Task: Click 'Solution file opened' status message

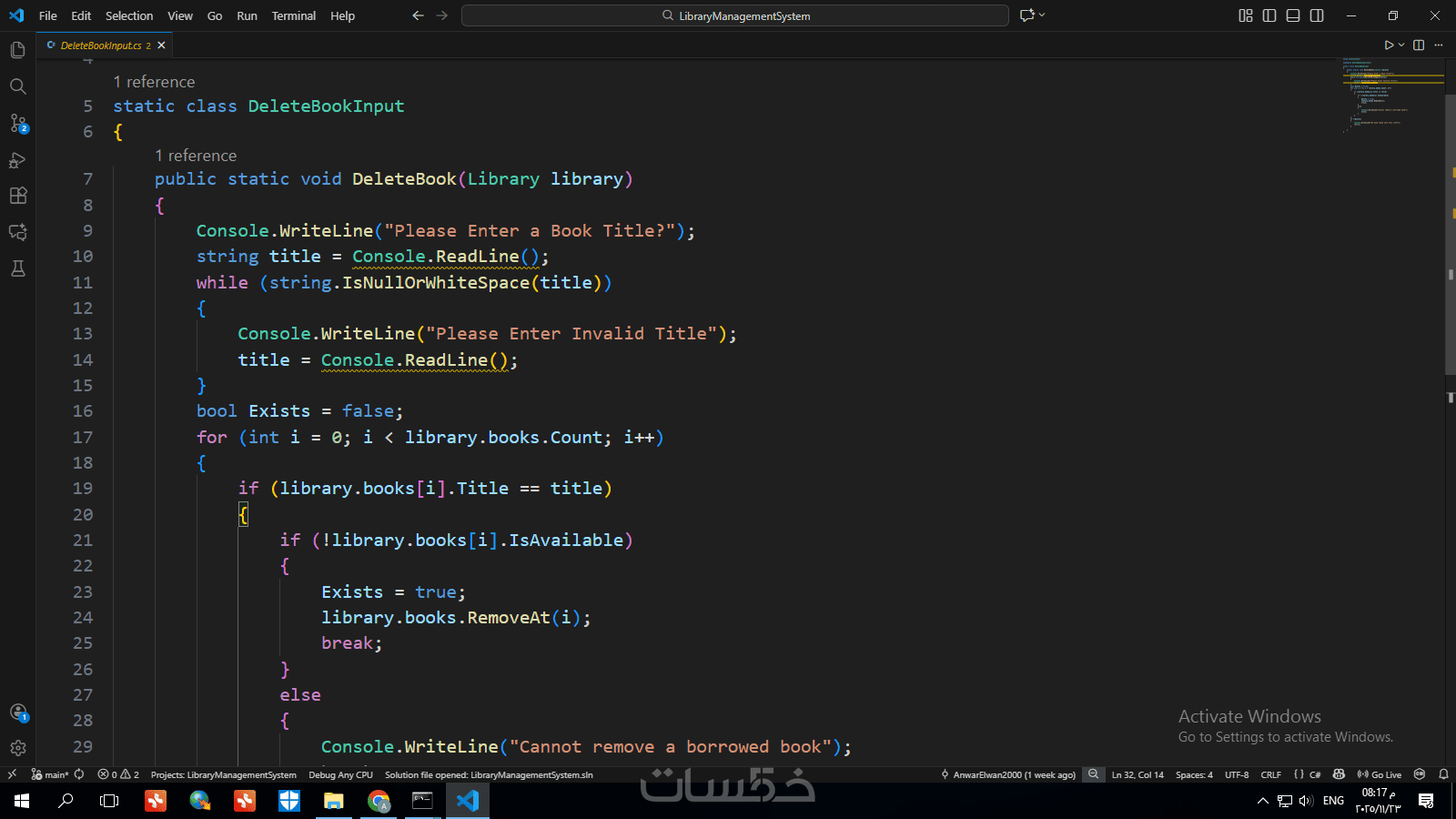Action: pos(489,774)
